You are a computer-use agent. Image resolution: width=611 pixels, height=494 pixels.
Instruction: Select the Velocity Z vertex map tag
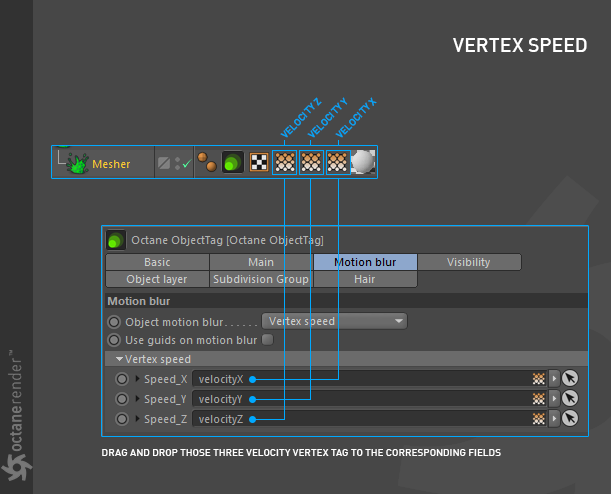click(284, 162)
